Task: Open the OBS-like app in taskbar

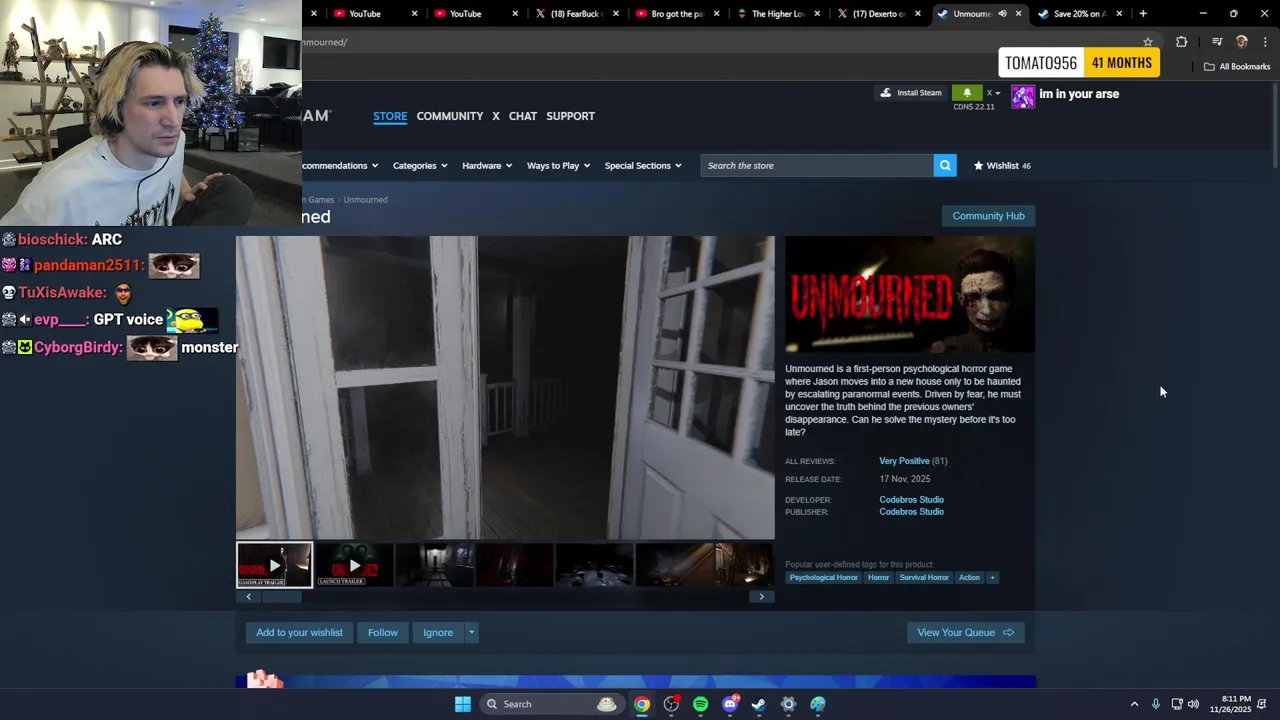Action: pyautogui.click(x=671, y=704)
